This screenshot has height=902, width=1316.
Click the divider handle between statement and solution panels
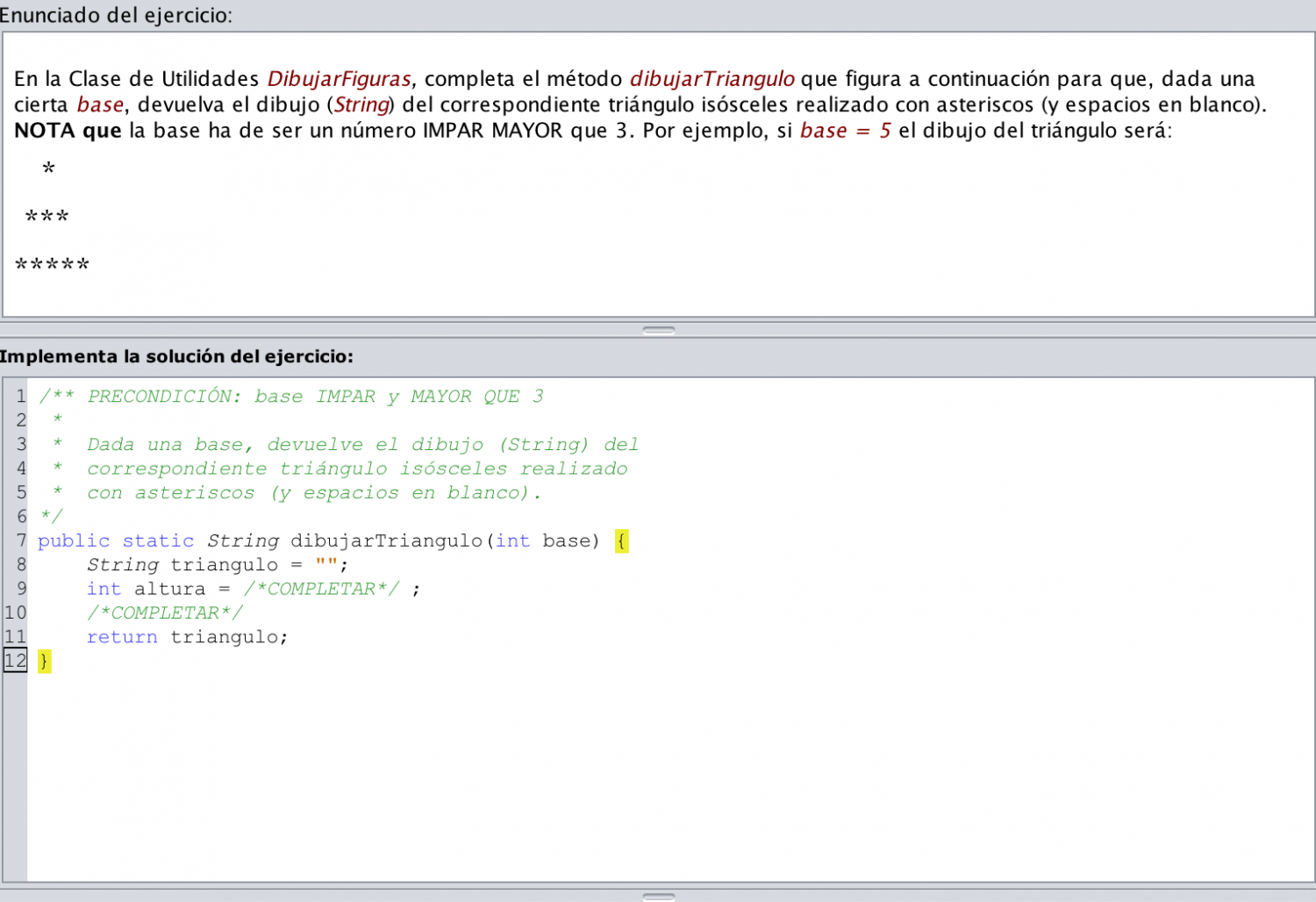658,330
